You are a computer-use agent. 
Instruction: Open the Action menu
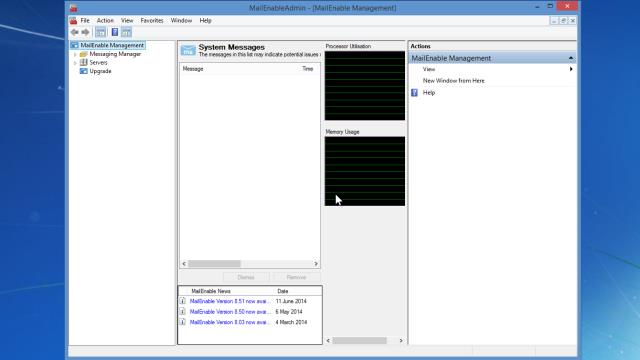105,20
